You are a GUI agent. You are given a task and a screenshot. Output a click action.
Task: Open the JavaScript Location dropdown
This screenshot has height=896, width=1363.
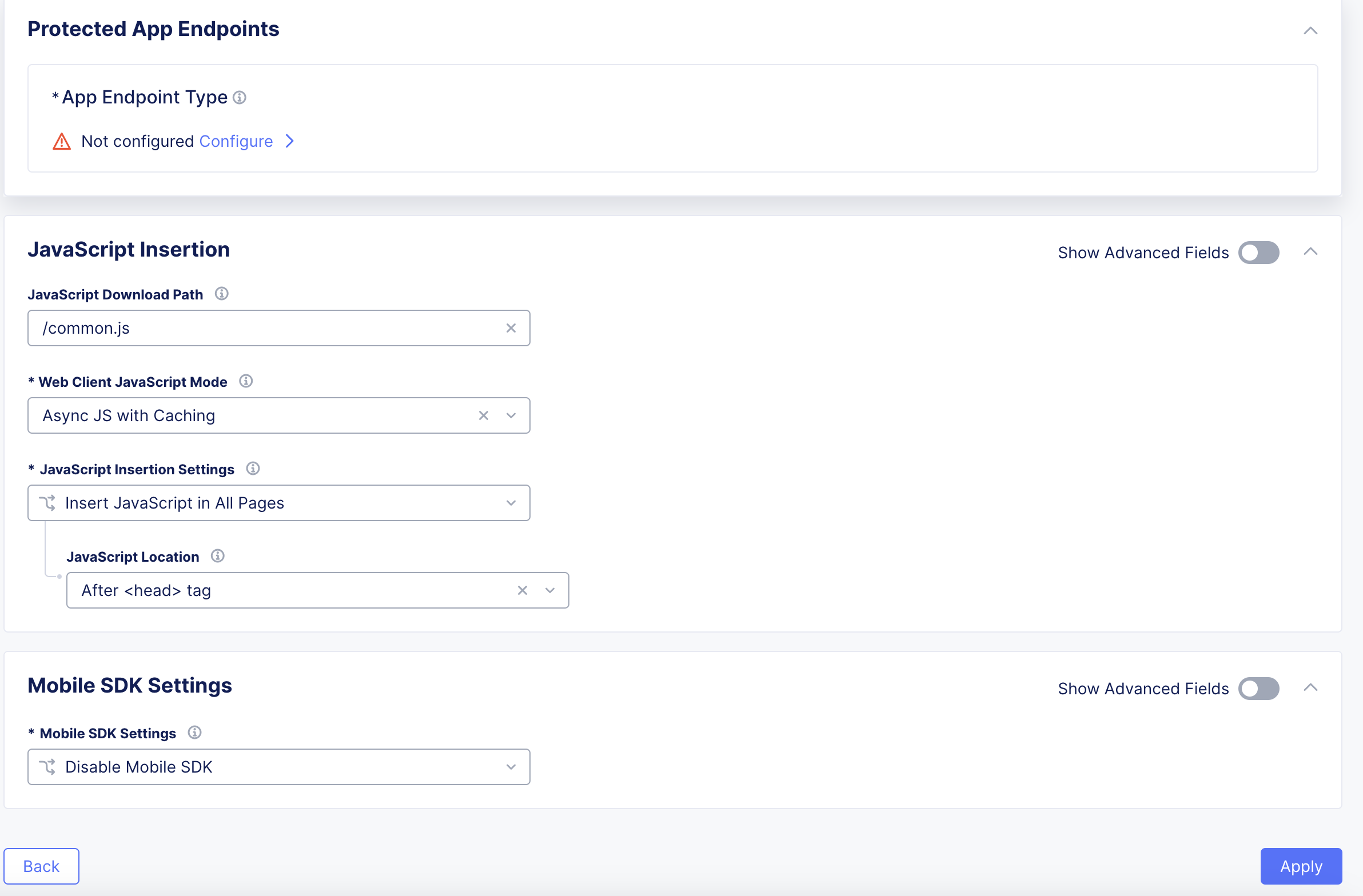click(x=549, y=590)
